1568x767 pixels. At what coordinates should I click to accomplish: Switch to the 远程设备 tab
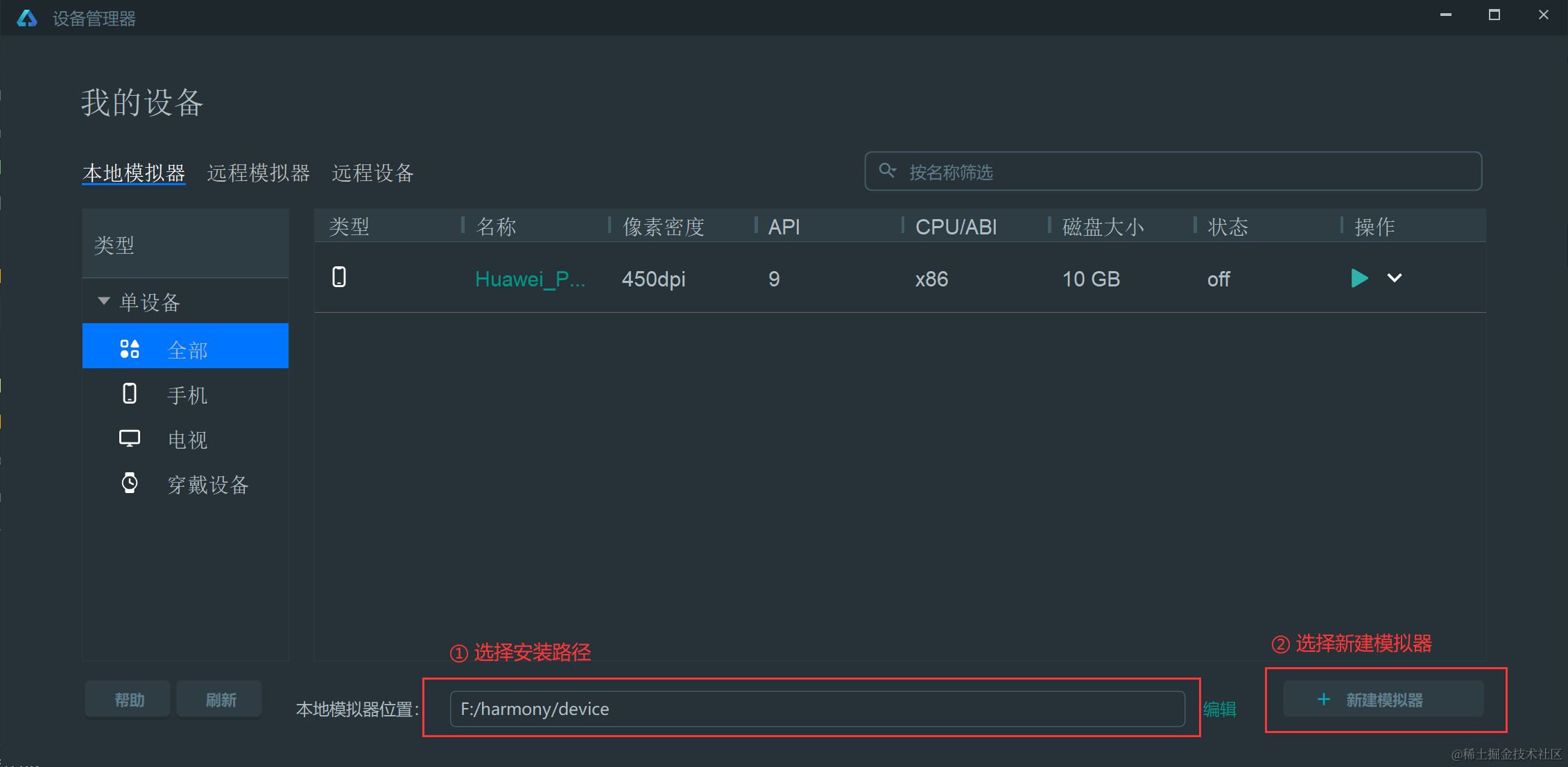tap(372, 173)
